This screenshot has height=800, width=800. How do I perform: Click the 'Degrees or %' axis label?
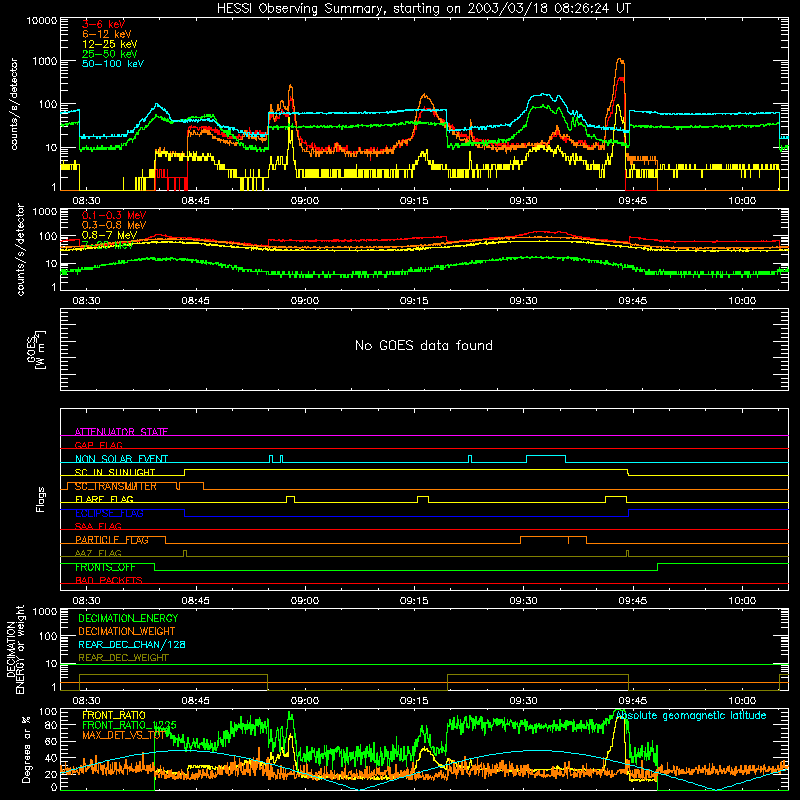(x=26, y=750)
